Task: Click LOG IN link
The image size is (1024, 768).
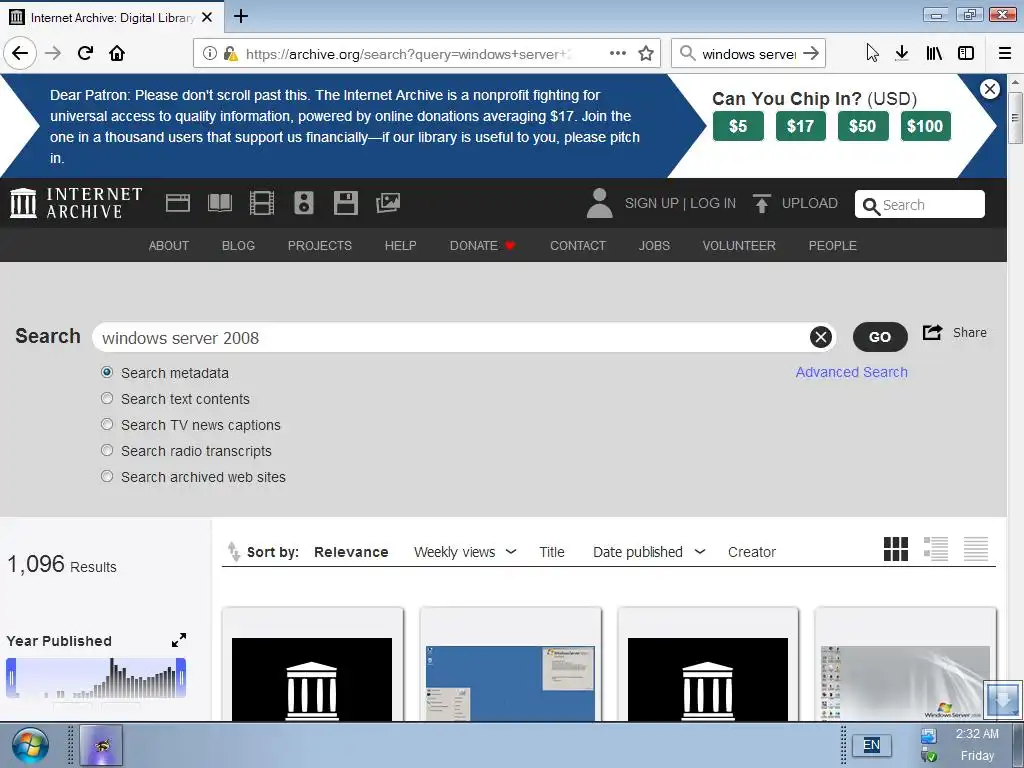Action: coord(713,203)
